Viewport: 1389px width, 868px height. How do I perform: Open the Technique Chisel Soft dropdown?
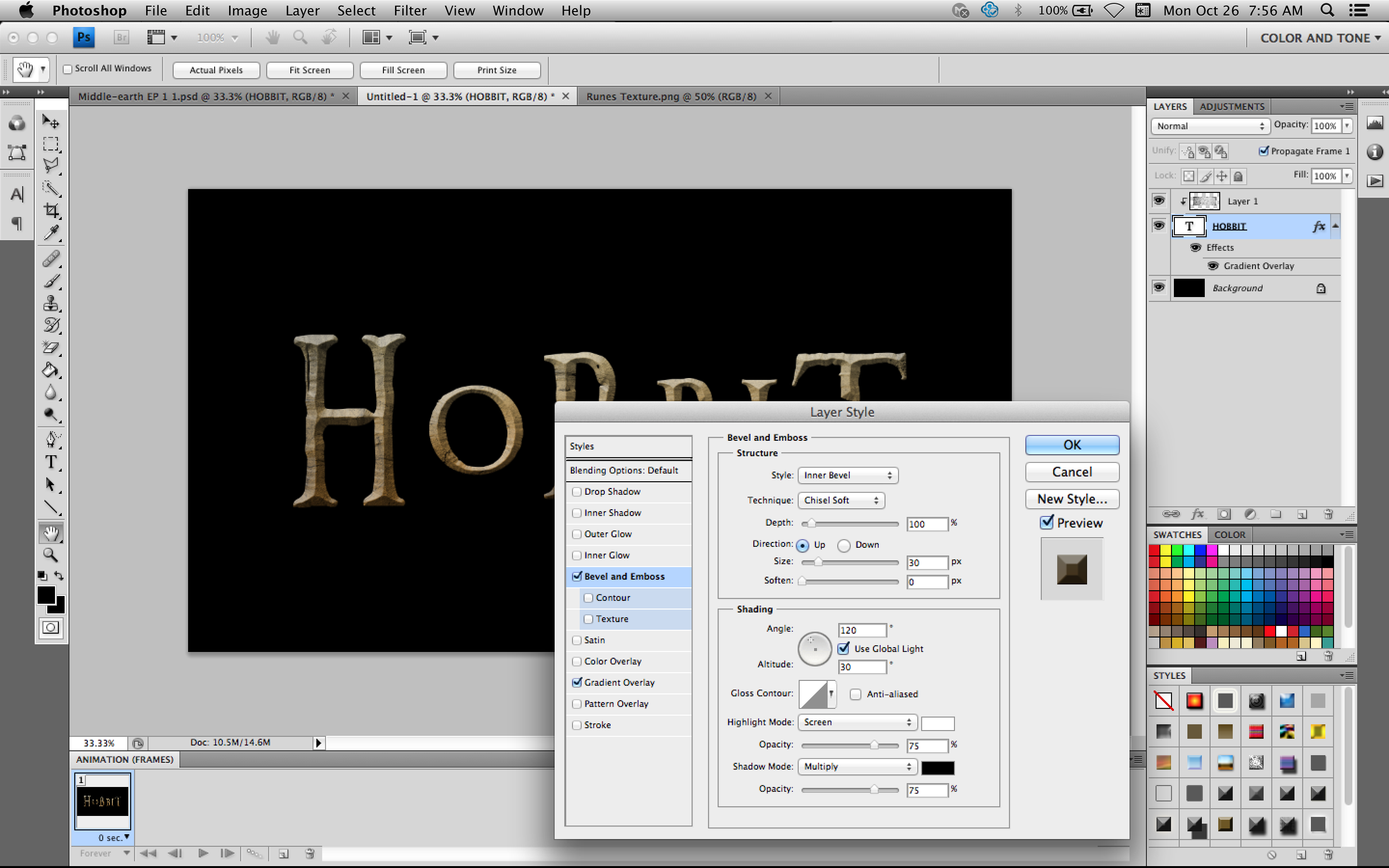pos(841,500)
